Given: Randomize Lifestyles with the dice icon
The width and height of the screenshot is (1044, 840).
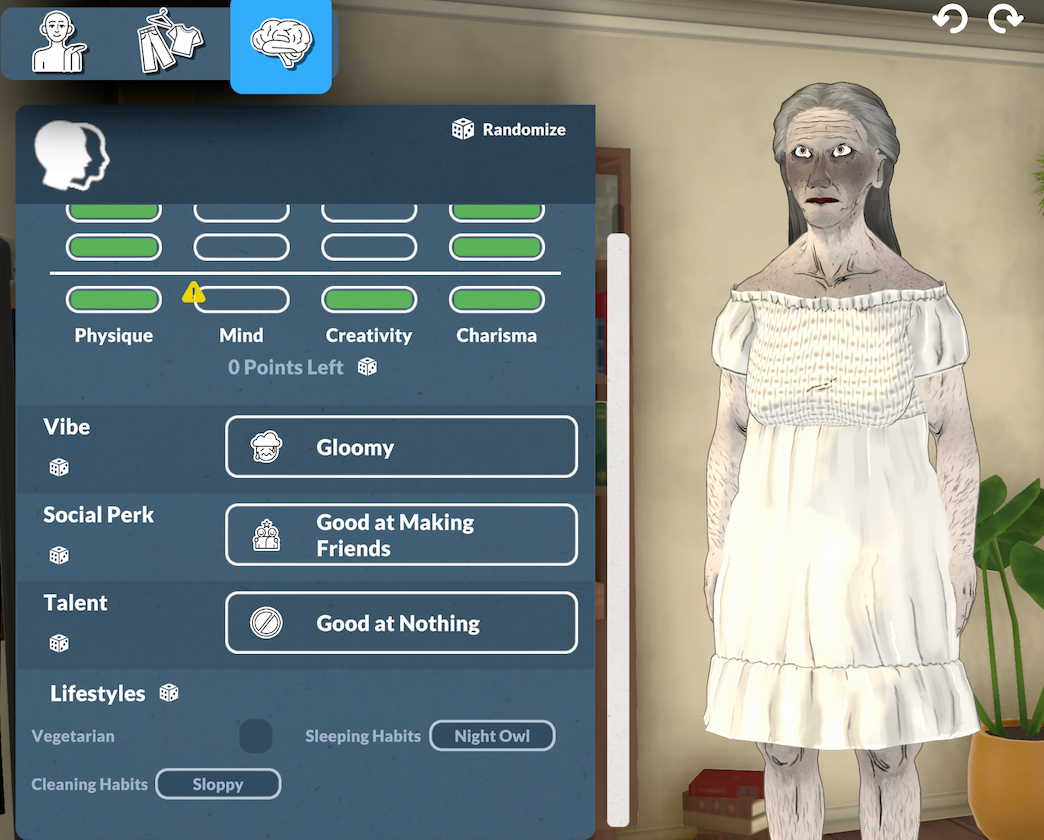Looking at the screenshot, I should click(x=169, y=692).
